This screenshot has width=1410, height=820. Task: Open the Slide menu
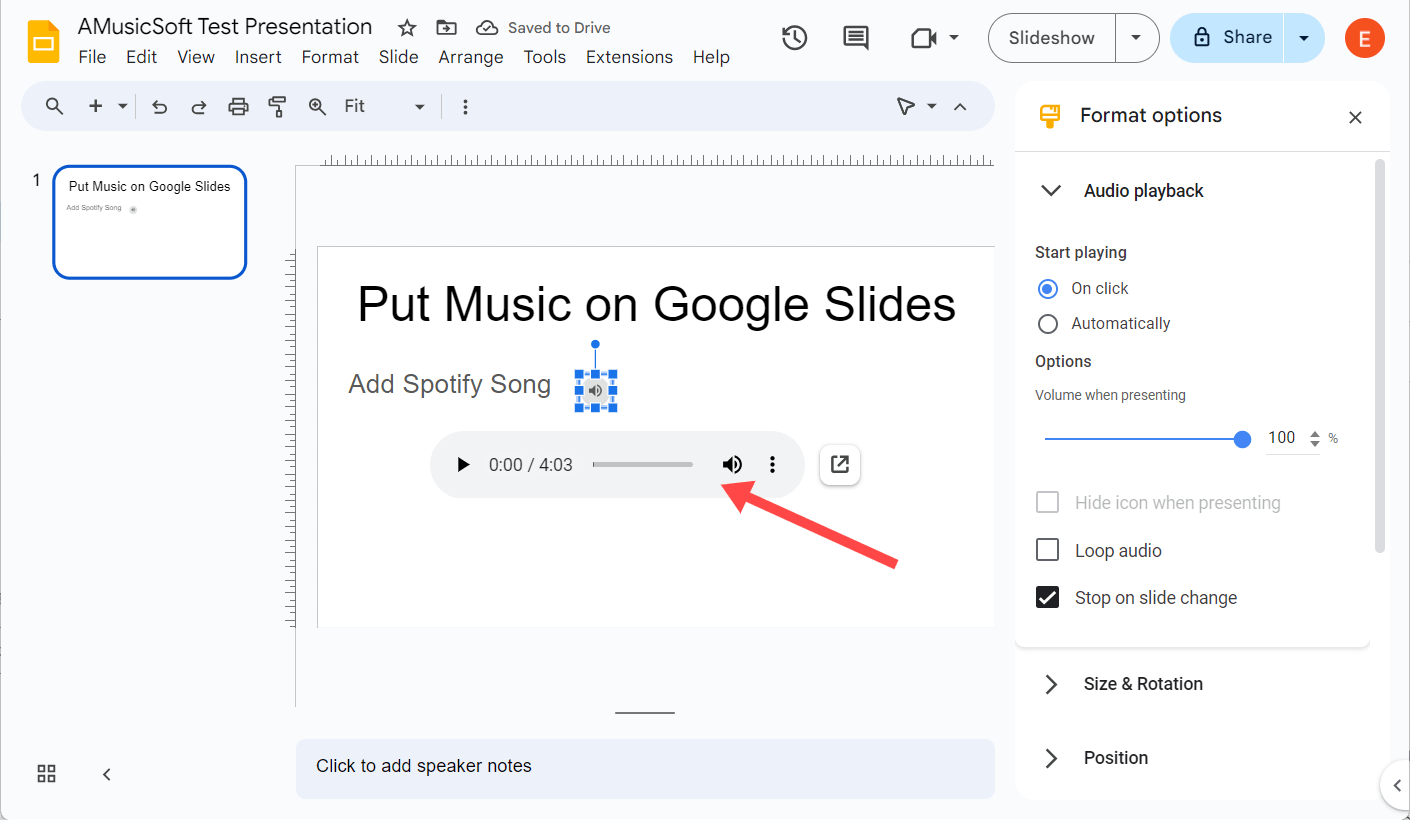[398, 57]
